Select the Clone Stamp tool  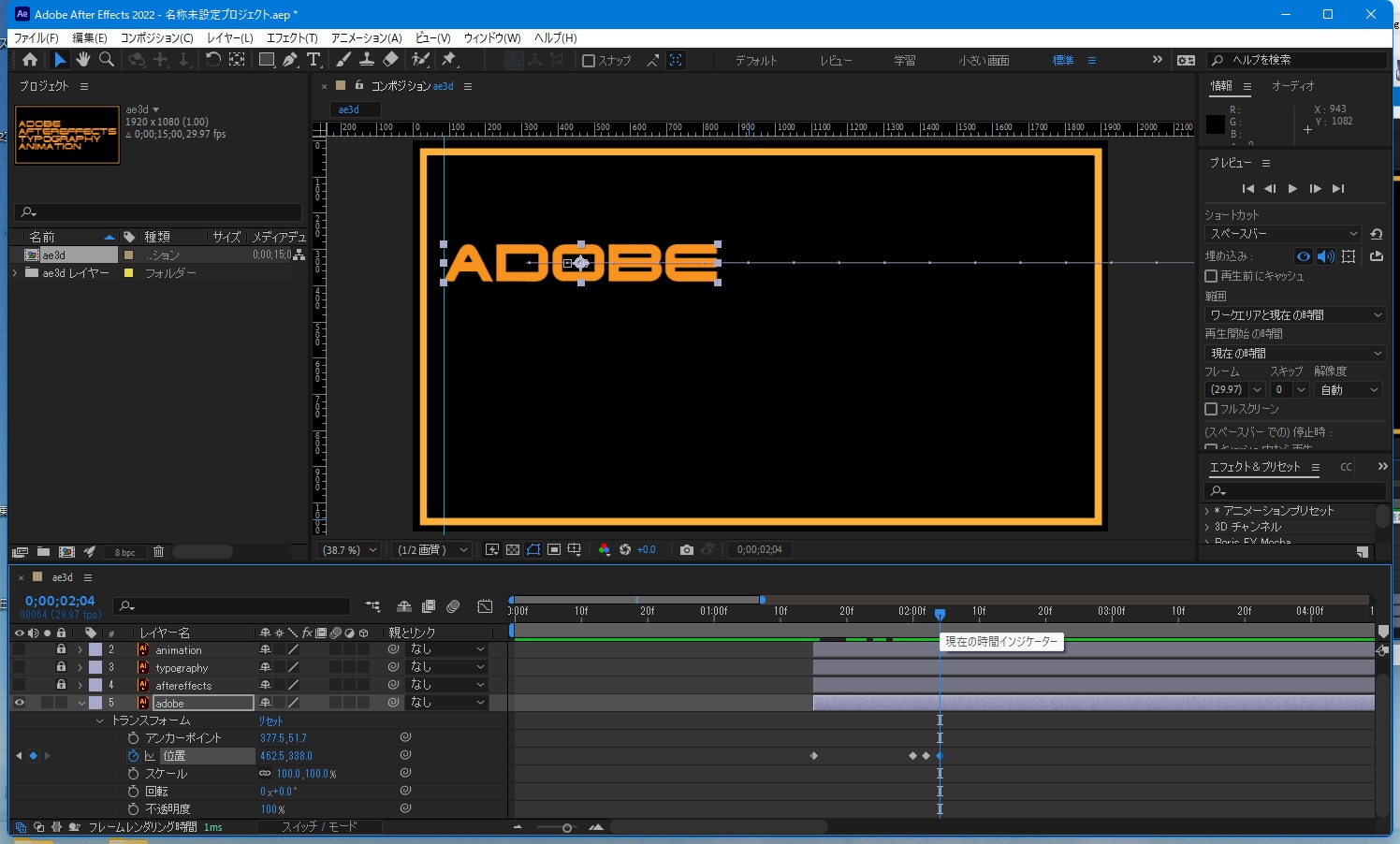click(367, 60)
